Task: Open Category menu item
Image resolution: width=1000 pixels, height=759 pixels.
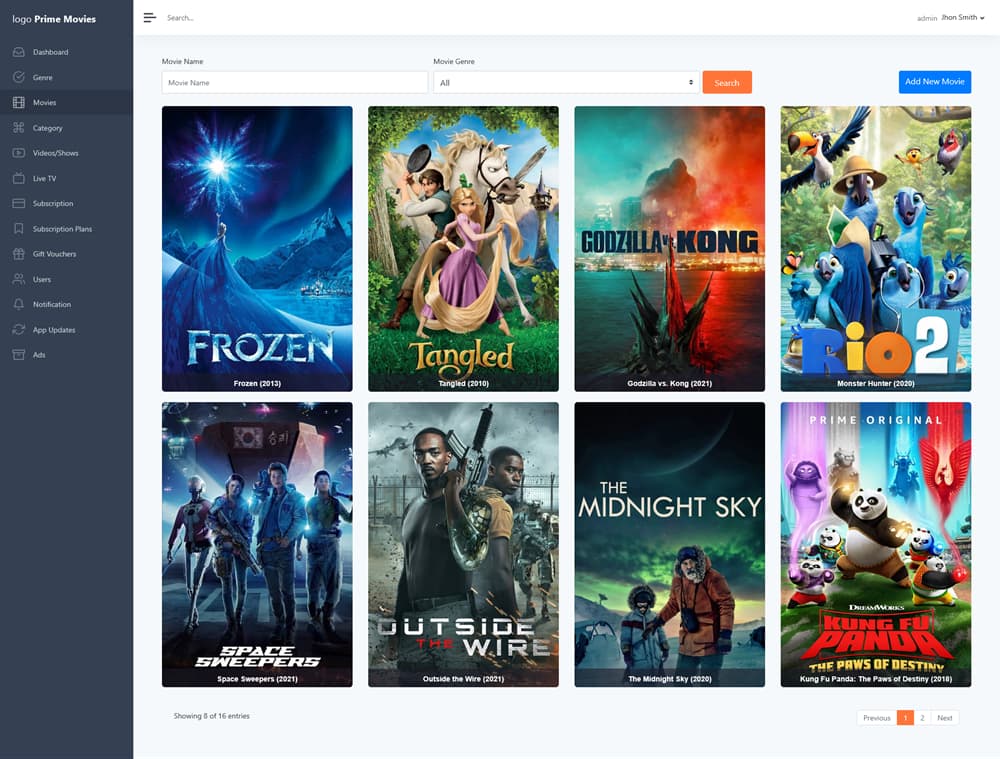Action: (66, 128)
